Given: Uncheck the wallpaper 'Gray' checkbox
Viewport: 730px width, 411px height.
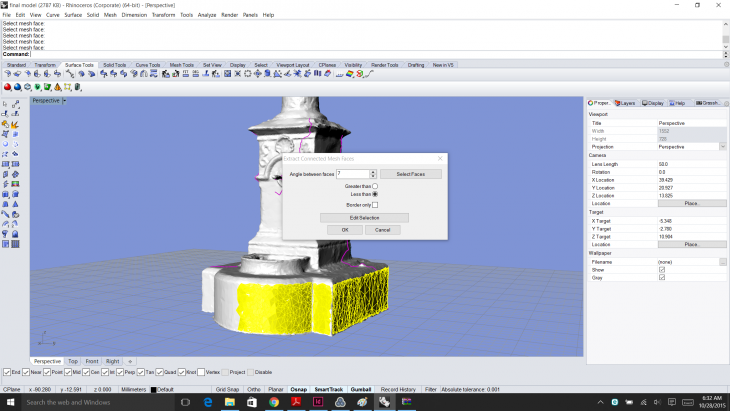Looking at the screenshot, I should tap(662, 277).
